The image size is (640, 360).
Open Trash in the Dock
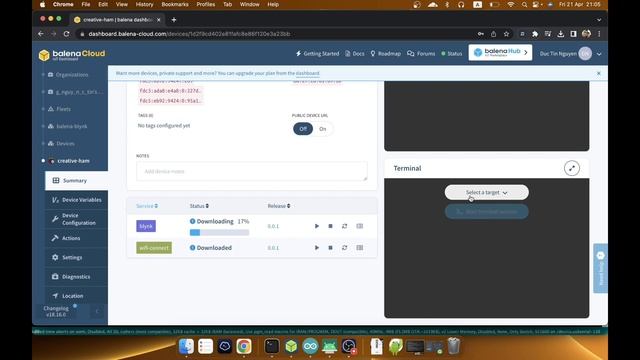pos(454,347)
